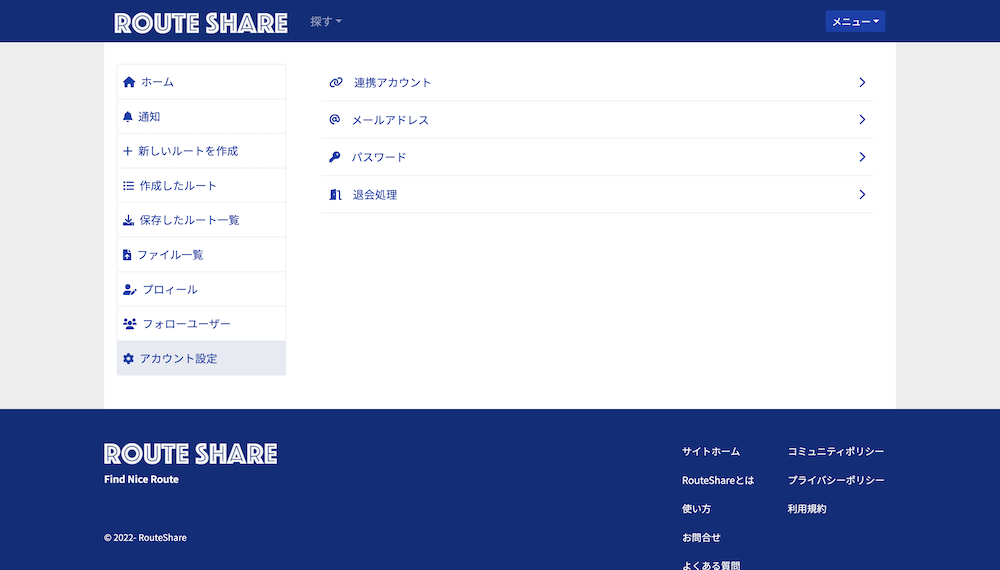Open ファイル一覧 in the sidebar
The image size is (1000, 570).
point(202,254)
